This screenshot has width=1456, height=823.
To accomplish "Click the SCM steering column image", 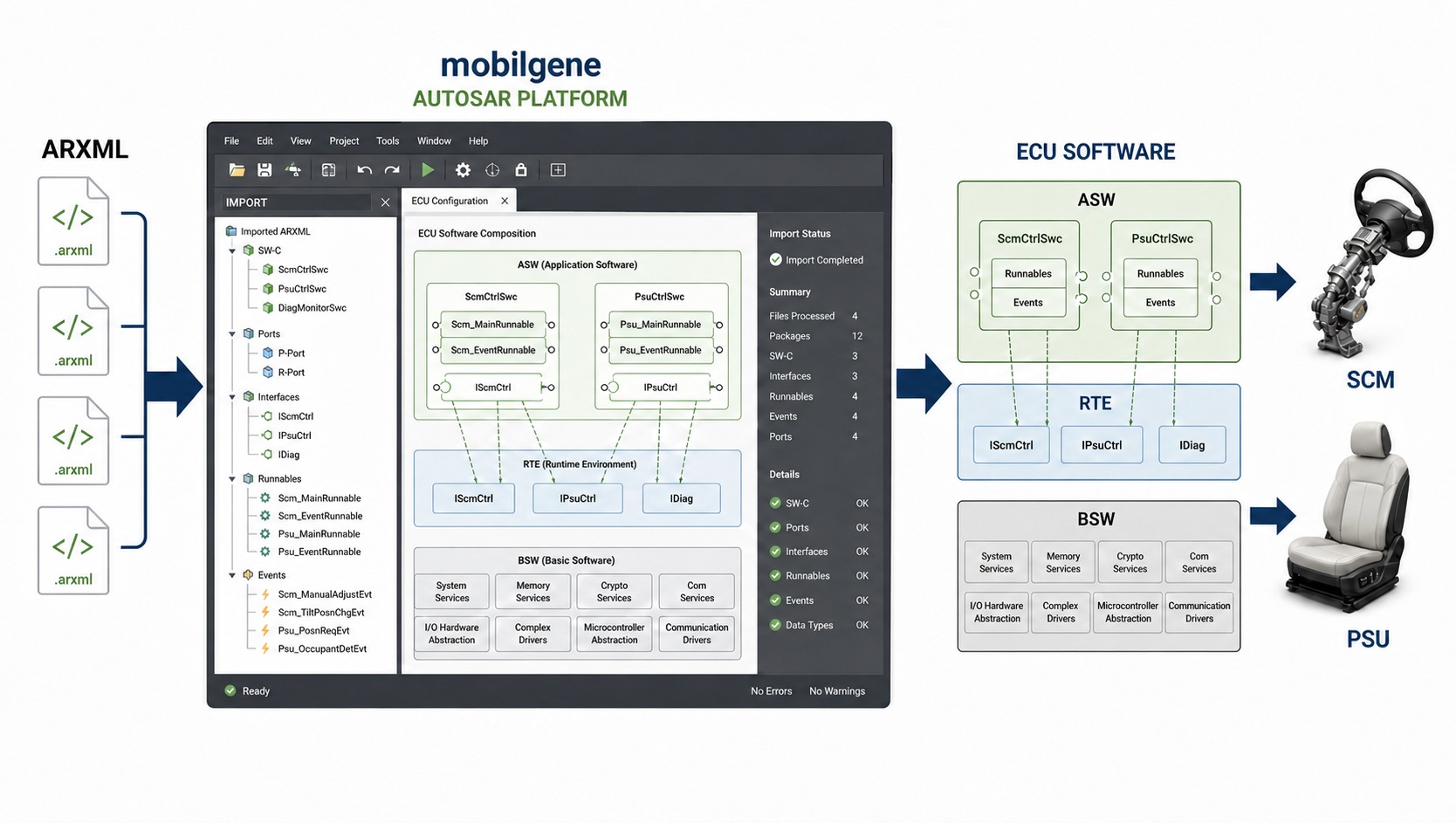I will coord(1371,262).
